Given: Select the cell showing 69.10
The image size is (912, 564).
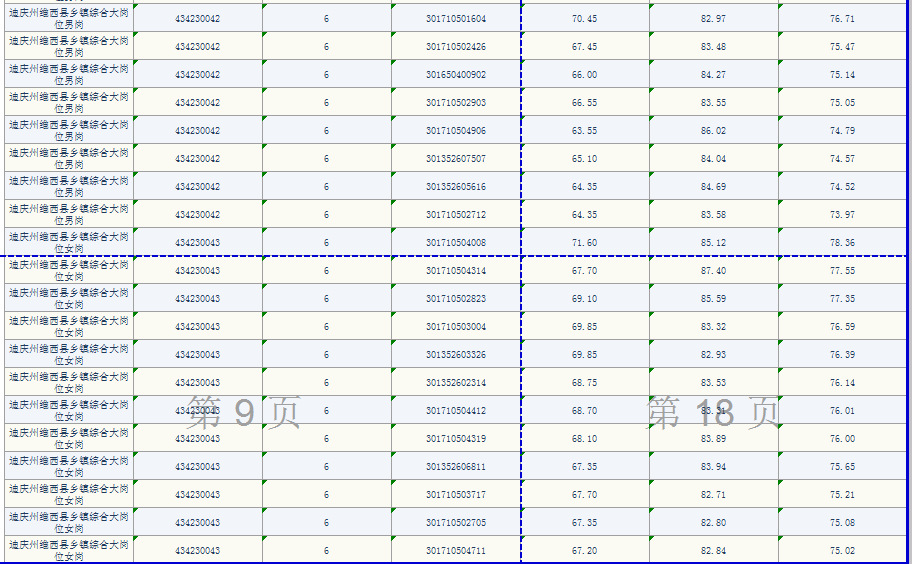Looking at the screenshot, I should pos(585,299).
